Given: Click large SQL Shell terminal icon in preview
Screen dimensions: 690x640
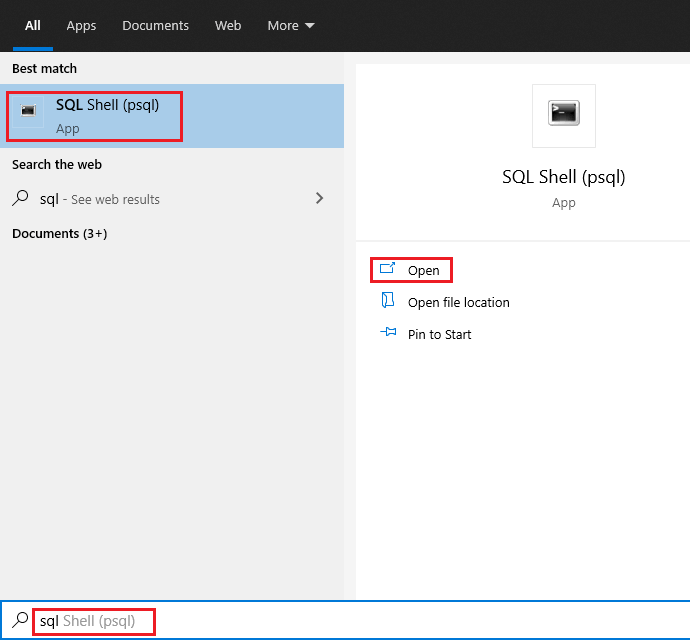Looking at the screenshot, I should point(564,115).
